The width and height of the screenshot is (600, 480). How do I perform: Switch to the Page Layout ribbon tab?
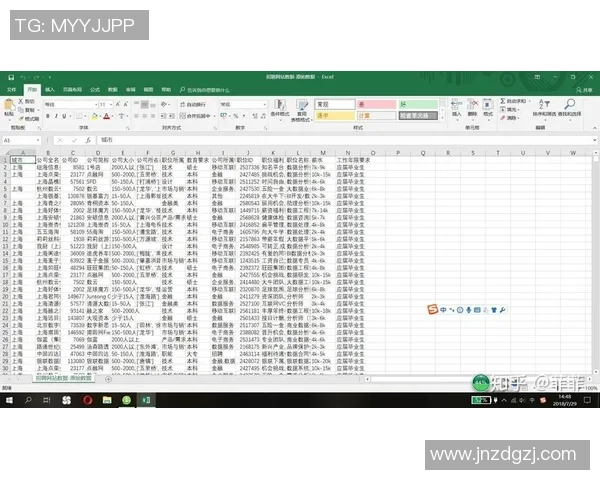72,90
